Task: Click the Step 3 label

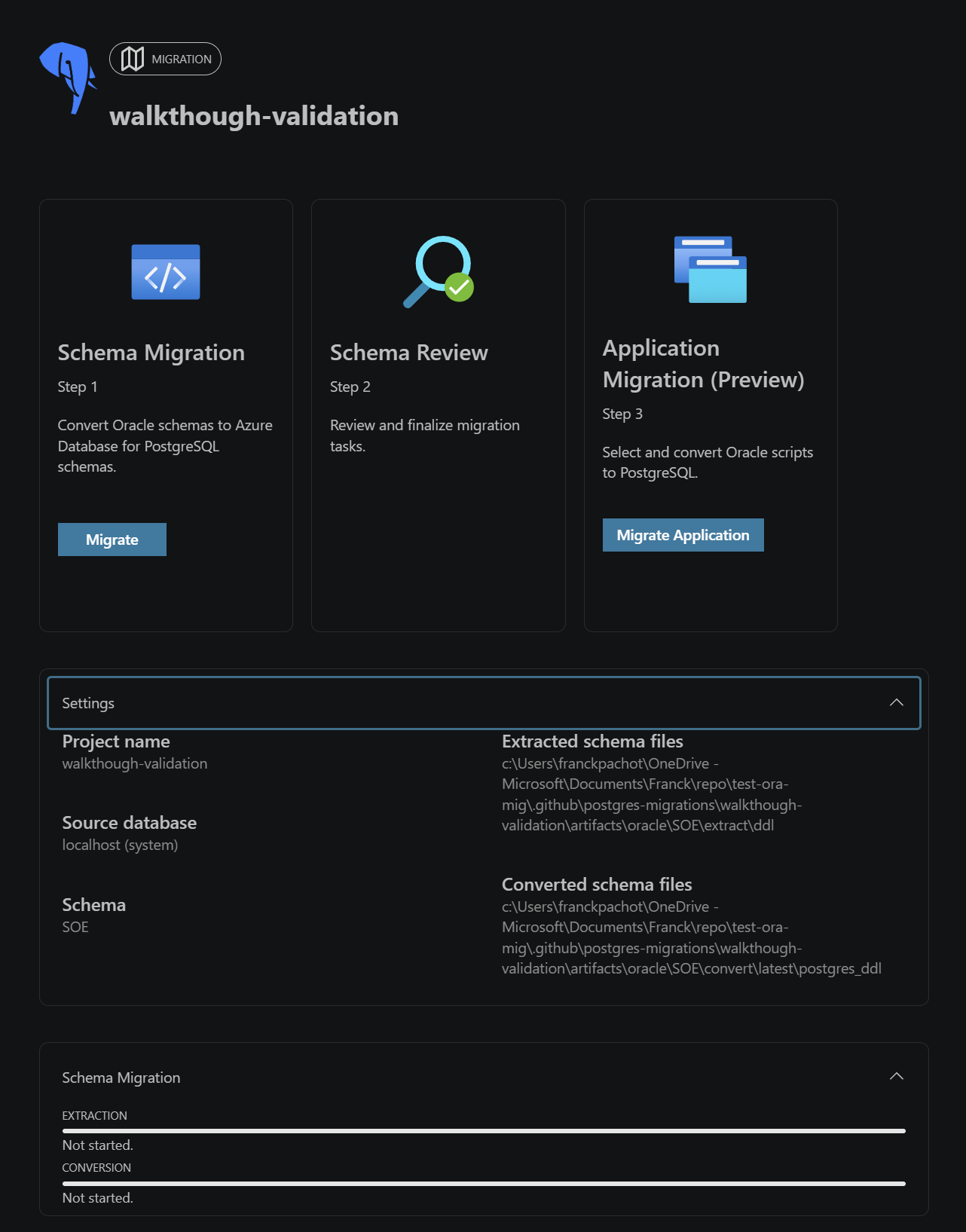Action: pos(622,414)
